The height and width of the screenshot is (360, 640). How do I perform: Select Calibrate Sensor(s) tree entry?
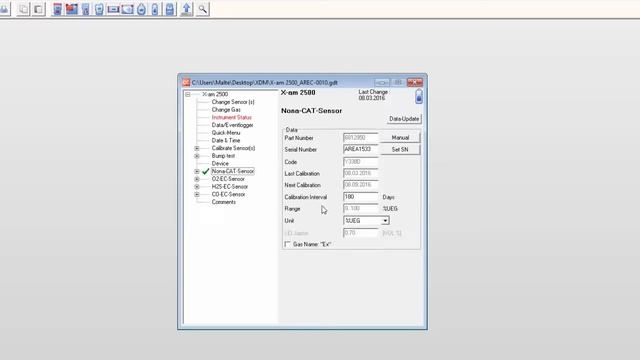(233, 148)
